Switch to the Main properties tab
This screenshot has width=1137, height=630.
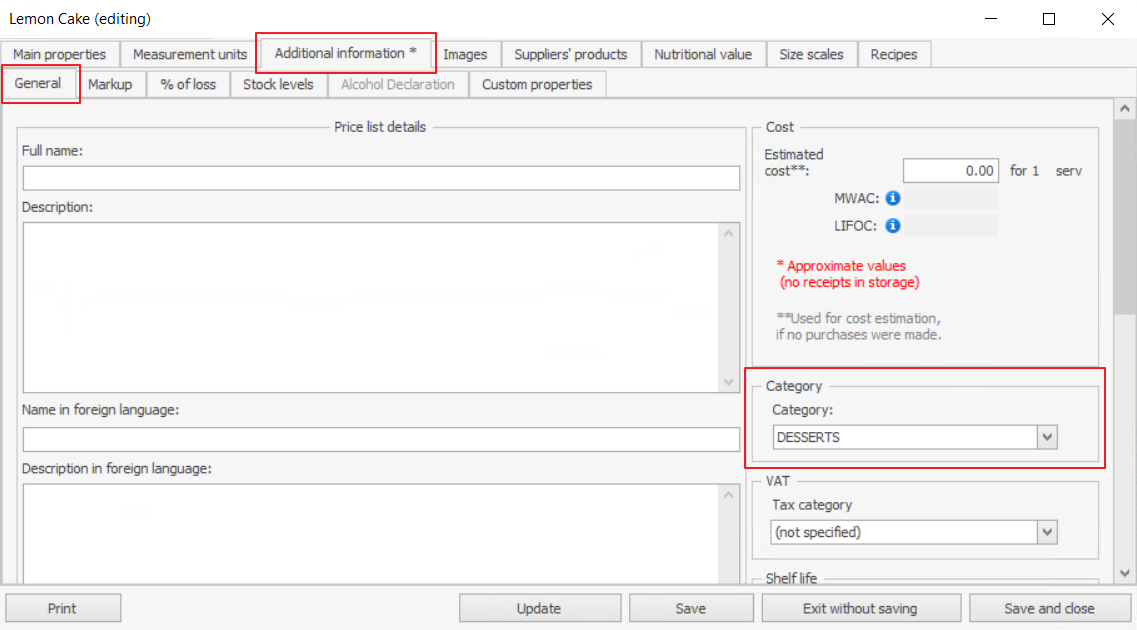tap(60, 54)
